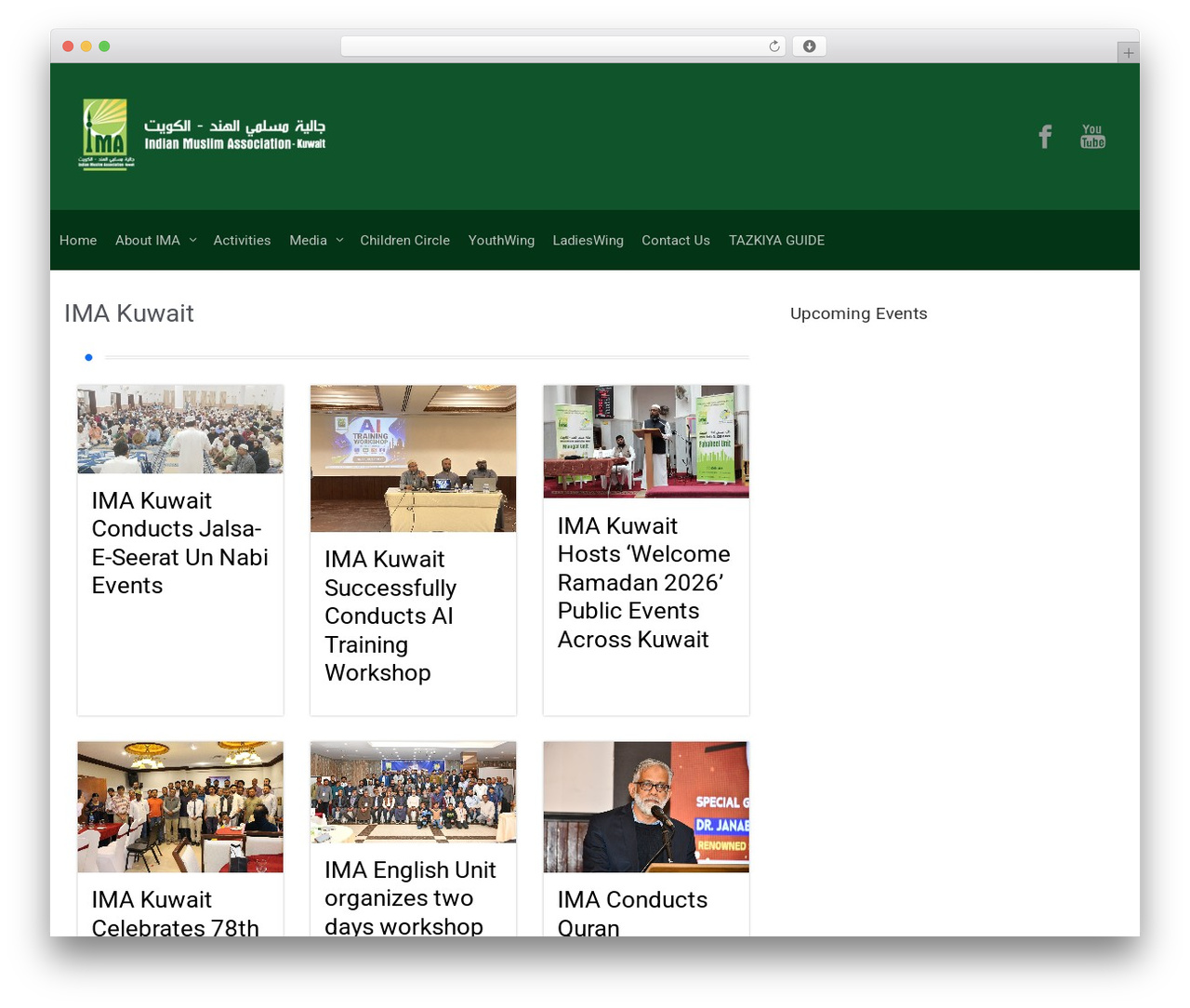The image size is (1190, 1008).
Task: Click the IMA Kuwait page heading
Action: click(129, 313)
